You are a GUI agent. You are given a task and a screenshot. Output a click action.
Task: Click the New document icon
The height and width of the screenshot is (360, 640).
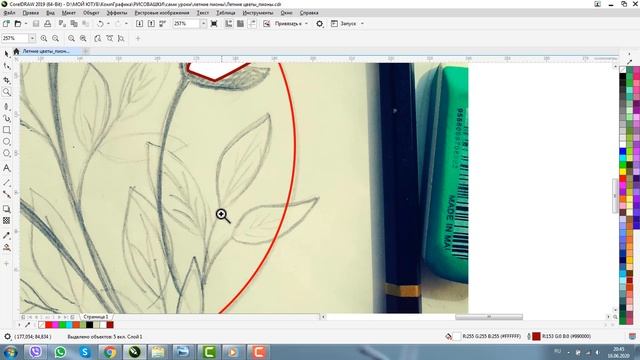7,24
